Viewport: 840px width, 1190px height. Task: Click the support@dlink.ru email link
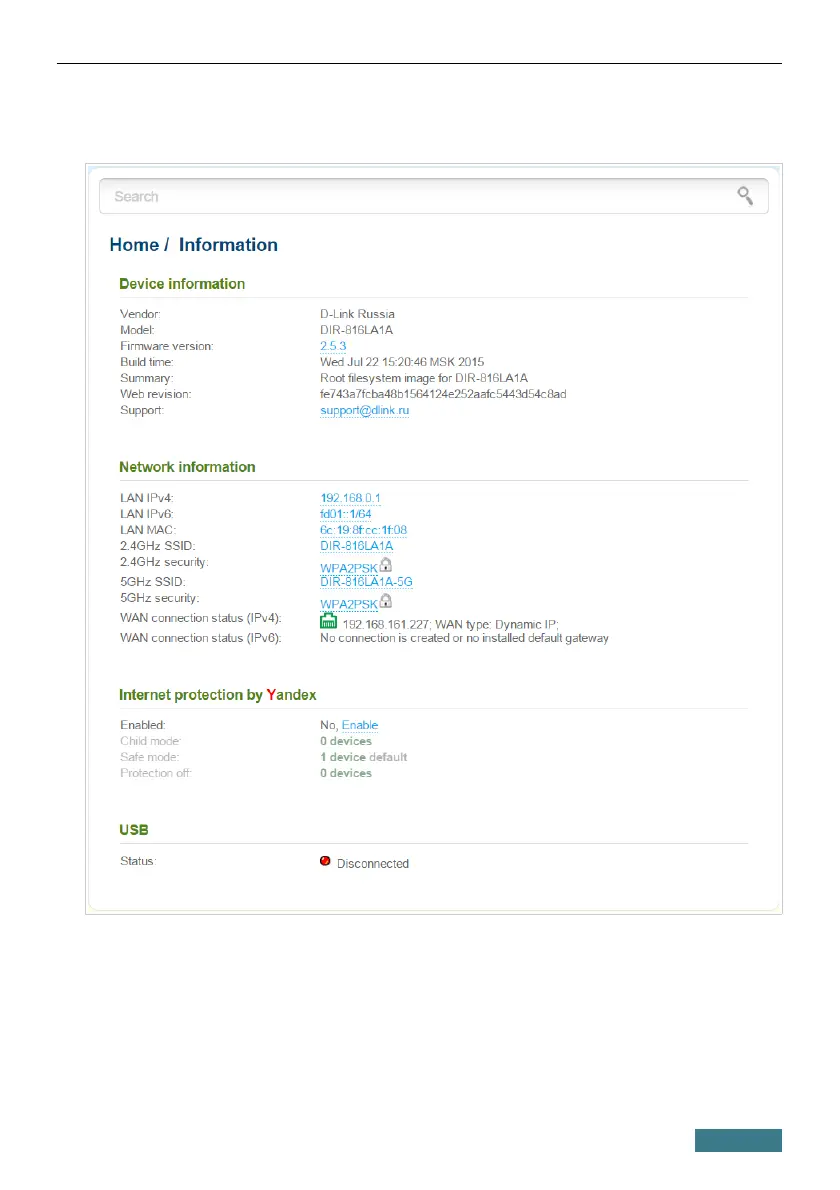pyautogui.click(x=364, y=411)
